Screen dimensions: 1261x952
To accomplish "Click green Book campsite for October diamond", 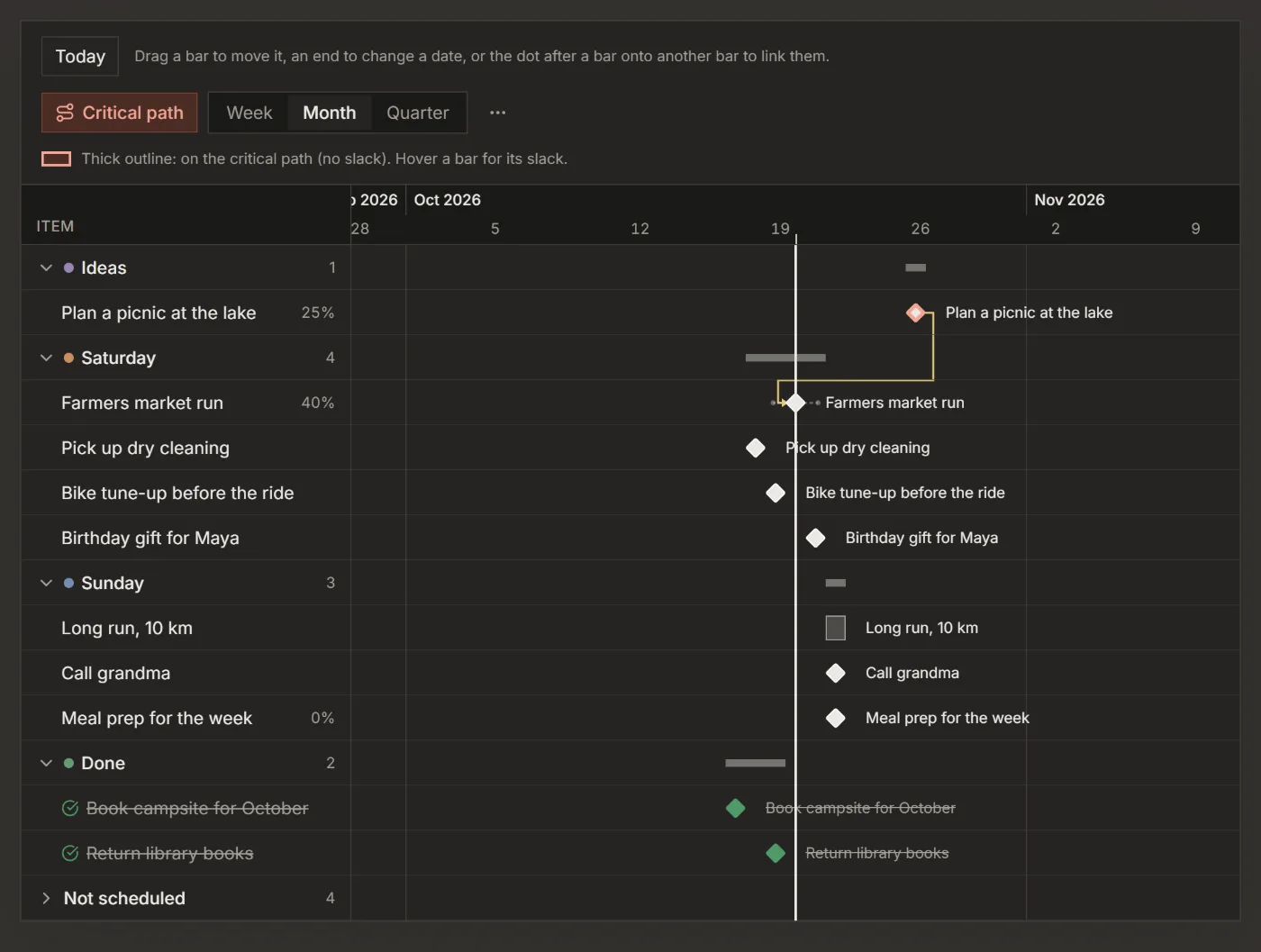I will 736,808.
